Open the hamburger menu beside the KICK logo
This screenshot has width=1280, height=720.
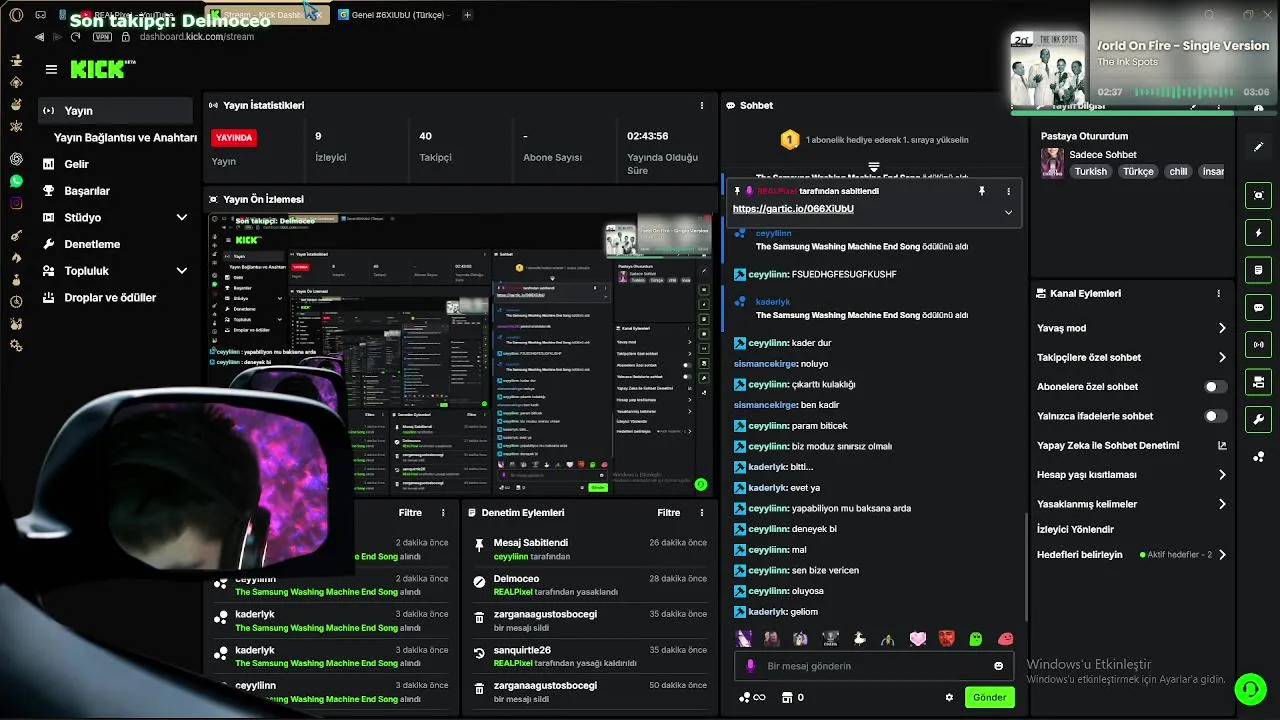pyautogui.click(x=51, y=69)
